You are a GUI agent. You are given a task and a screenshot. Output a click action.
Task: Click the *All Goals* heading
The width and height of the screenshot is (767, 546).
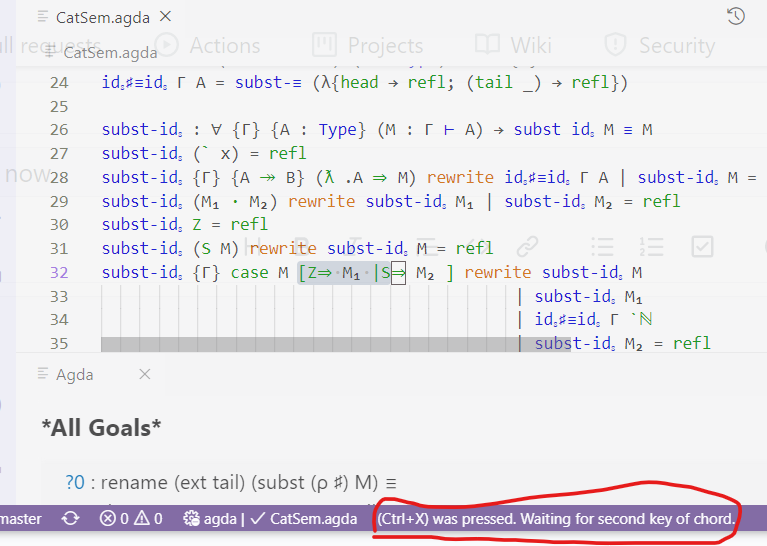(x=101, y=428)
